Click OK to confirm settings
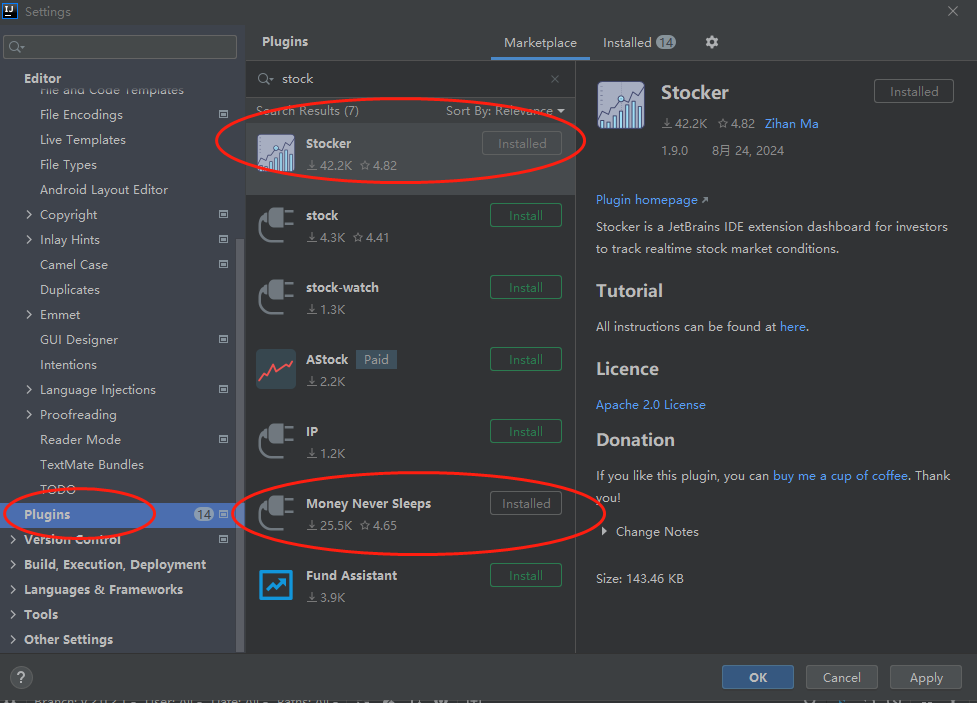The image size is (977, 703). point(758,677)
